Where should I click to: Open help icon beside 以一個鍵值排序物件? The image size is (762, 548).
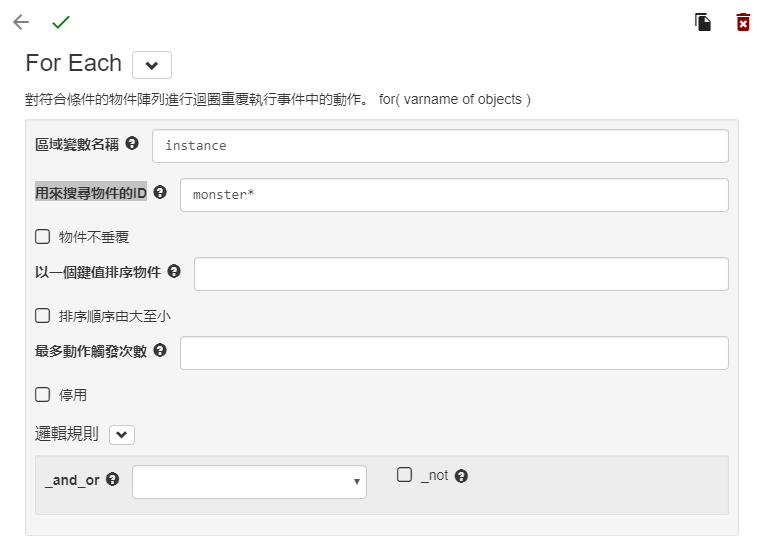[x=174, y=271]
